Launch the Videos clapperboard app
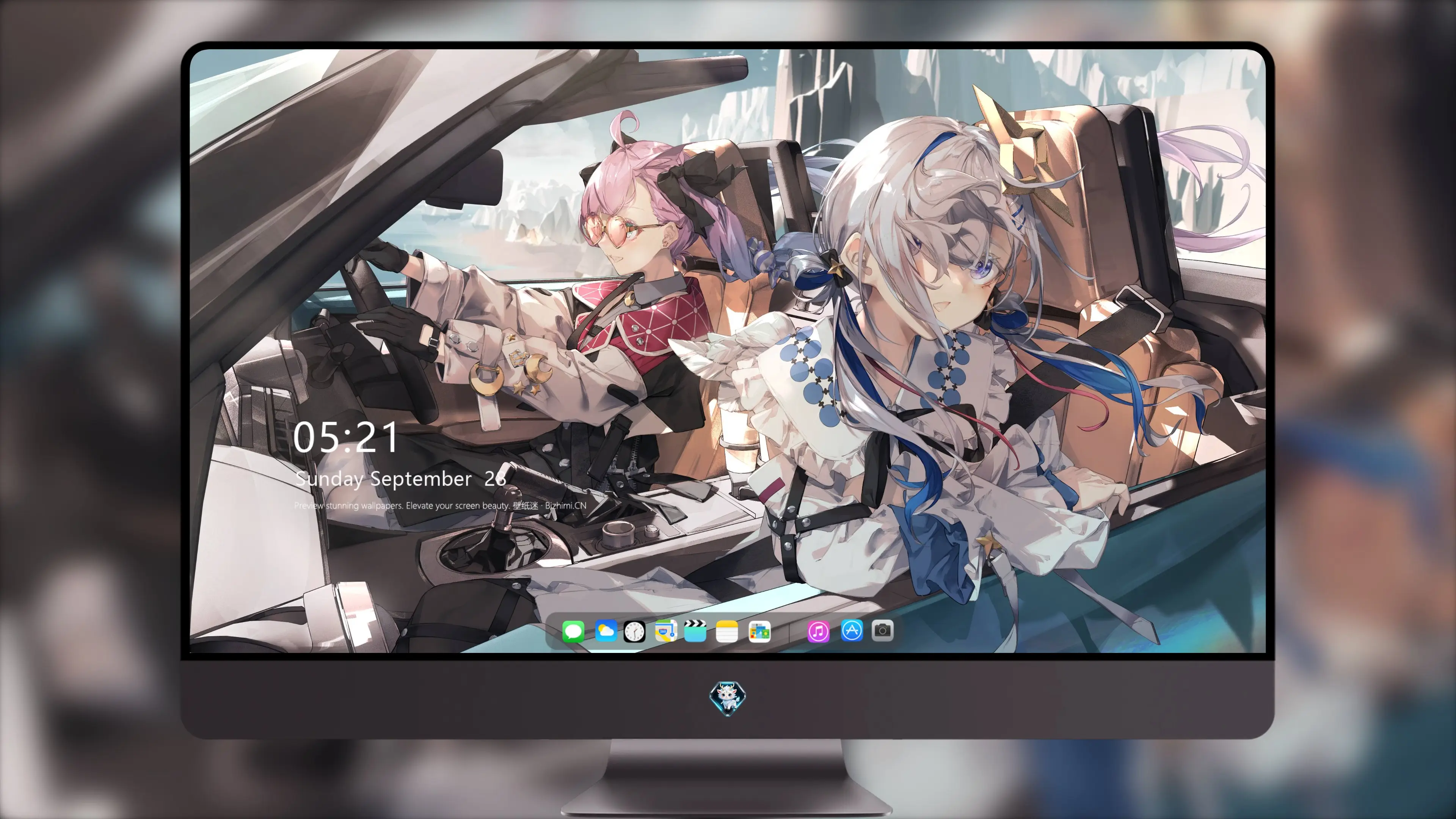 pos(695,631)
